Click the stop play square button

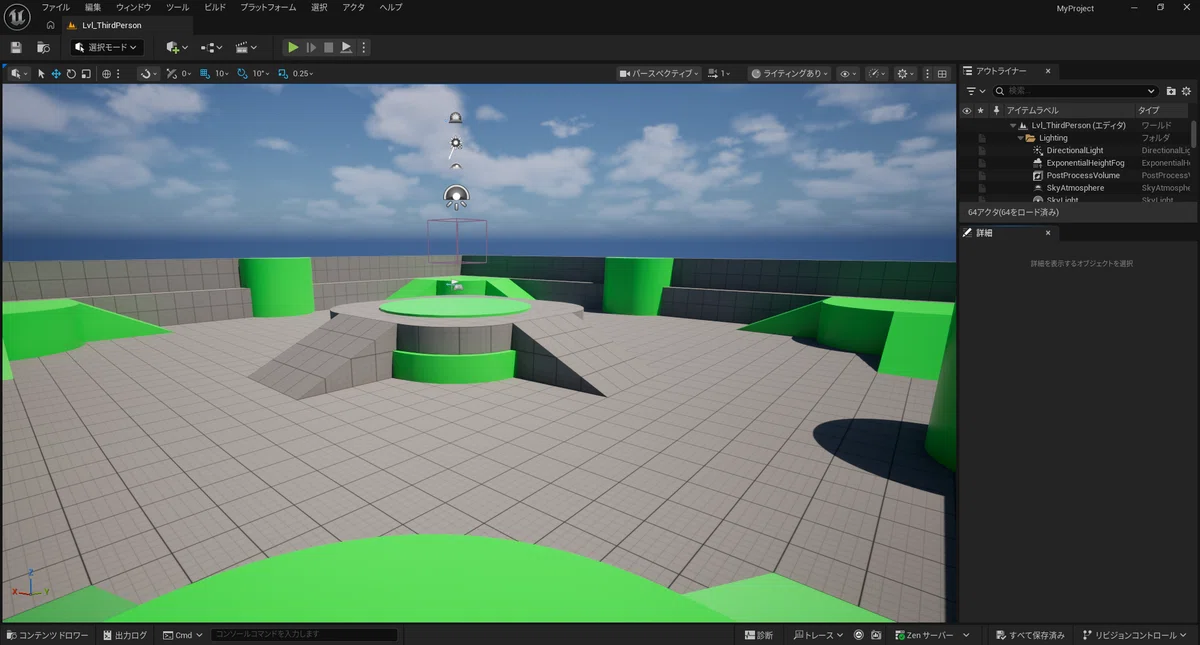click(x=328, y=47)
